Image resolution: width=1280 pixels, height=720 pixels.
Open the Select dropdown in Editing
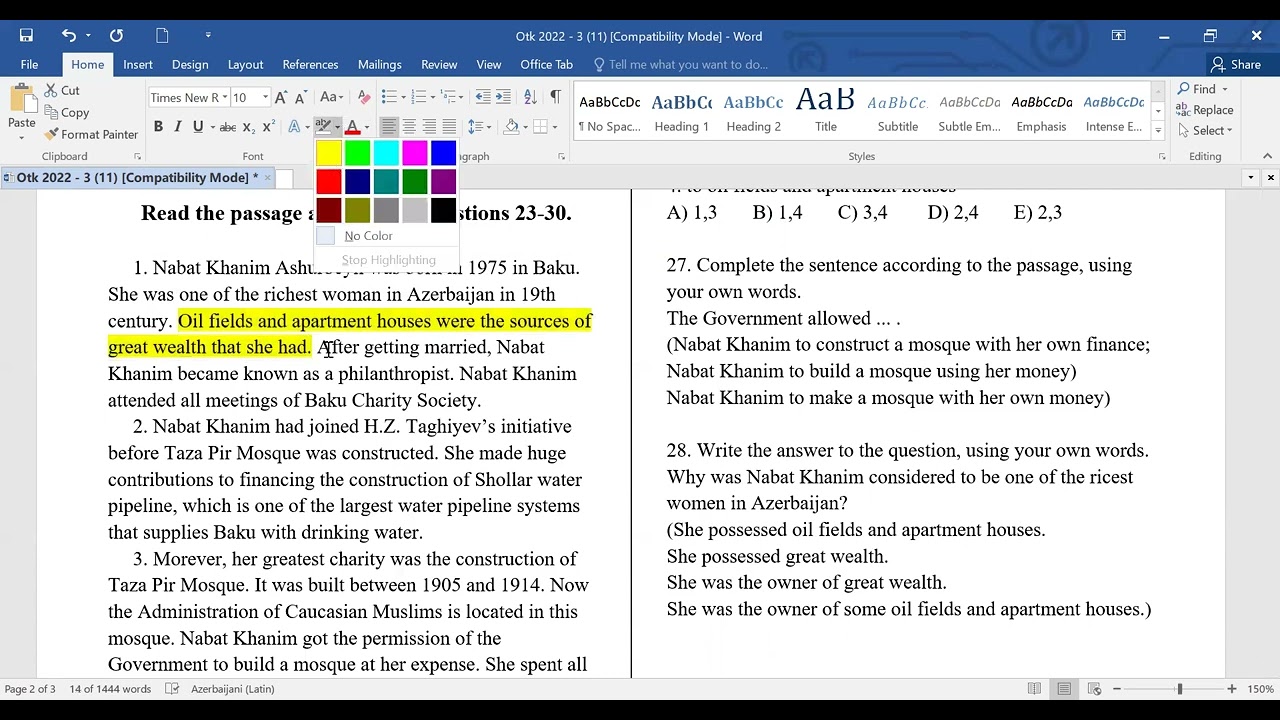1204,131
